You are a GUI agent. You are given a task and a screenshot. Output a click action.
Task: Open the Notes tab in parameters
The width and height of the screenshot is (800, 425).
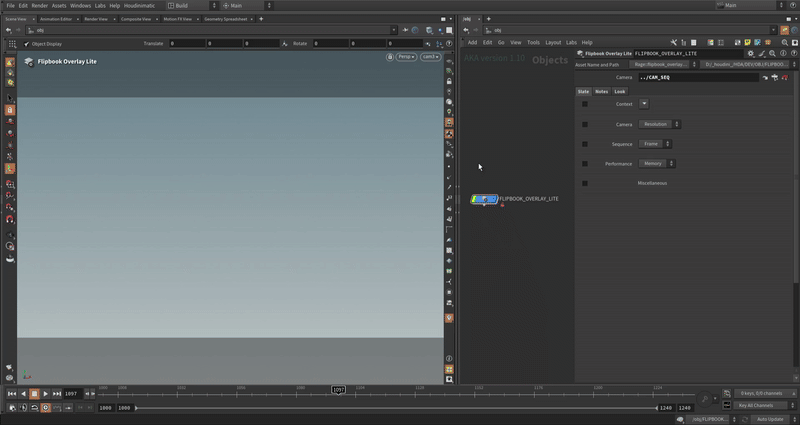(x=602, y=91)
